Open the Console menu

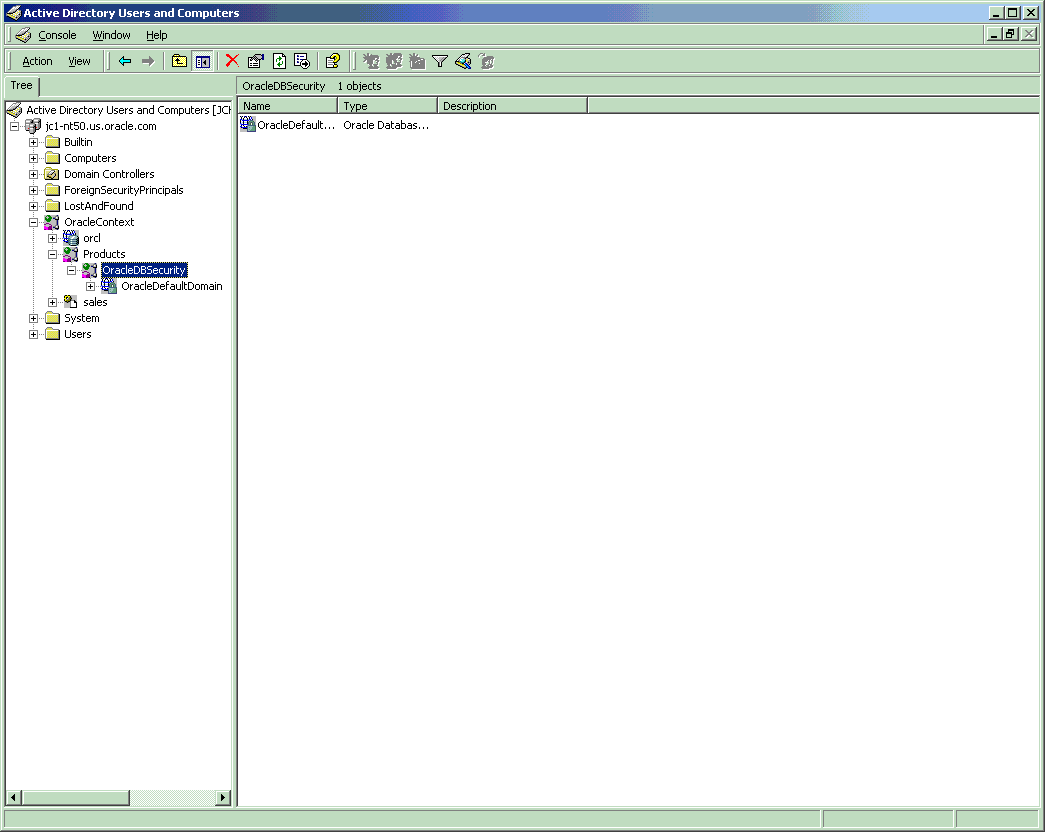[57, 35]
